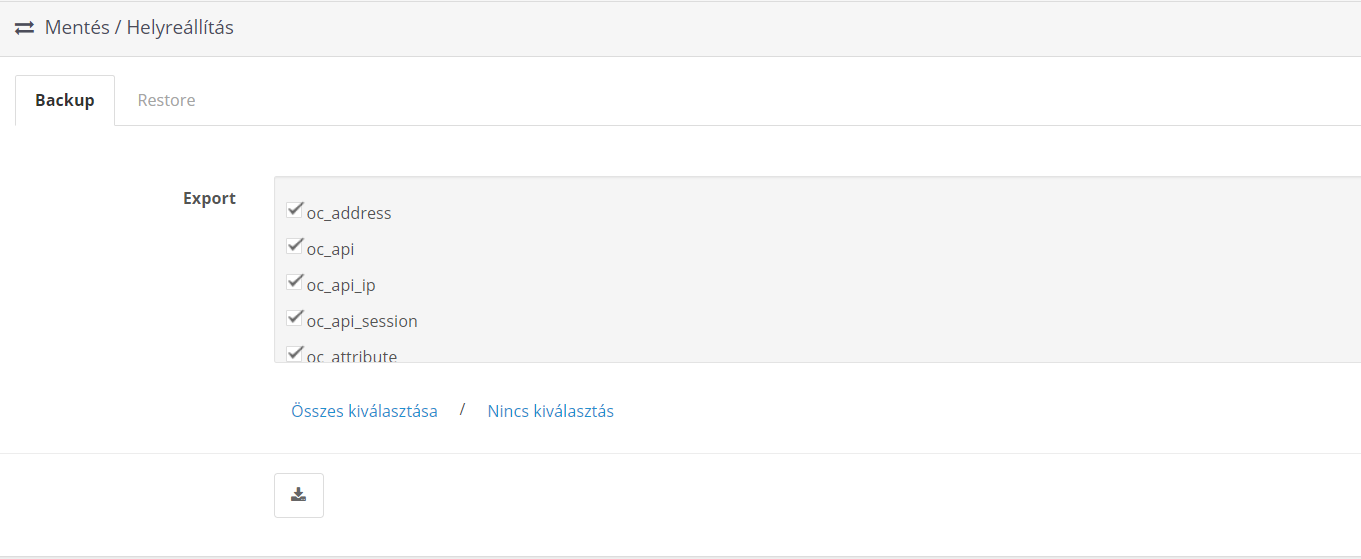Click the oc_api_ip label text

[341, 285]
